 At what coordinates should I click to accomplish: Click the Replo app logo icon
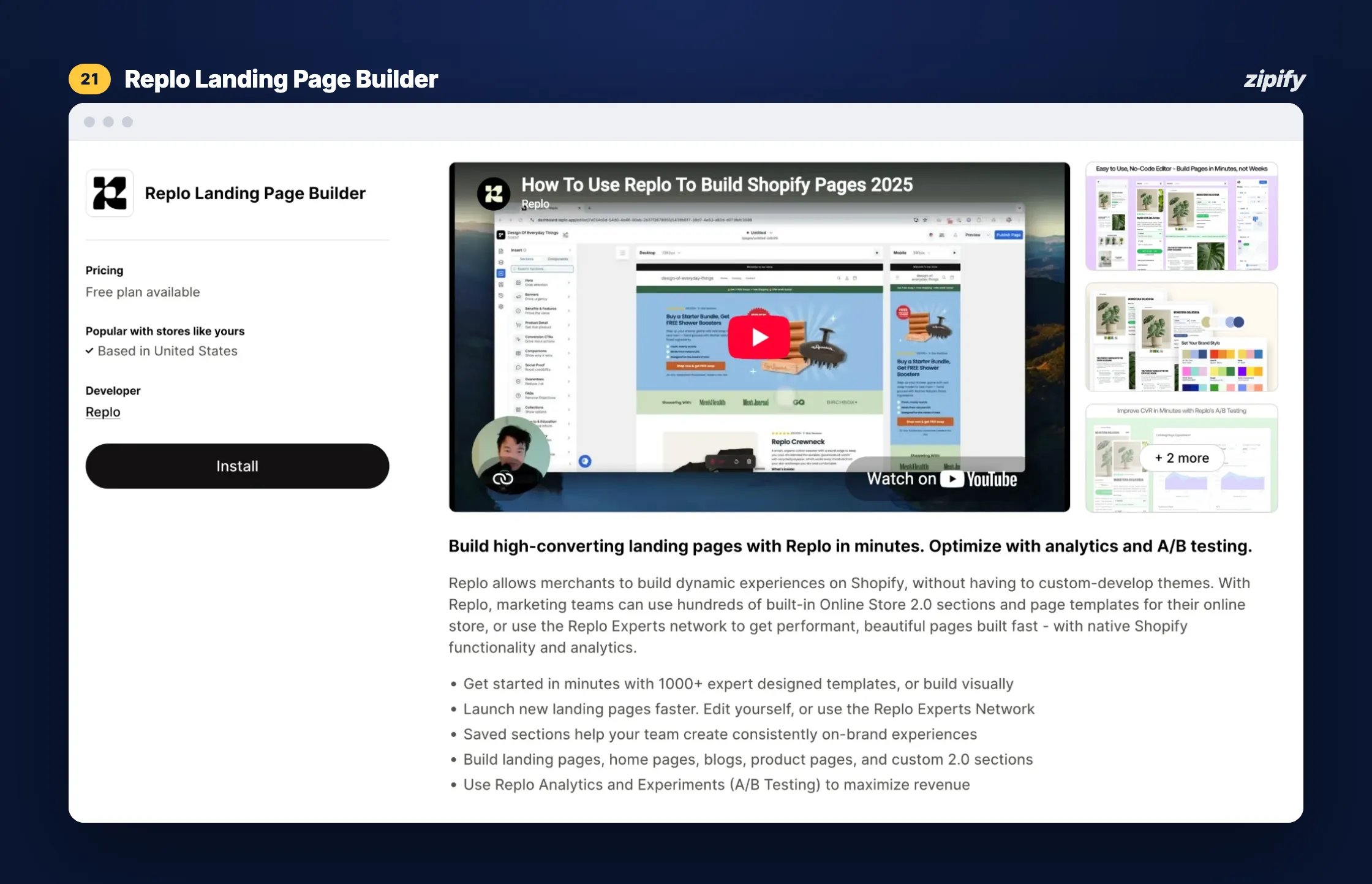110,193
